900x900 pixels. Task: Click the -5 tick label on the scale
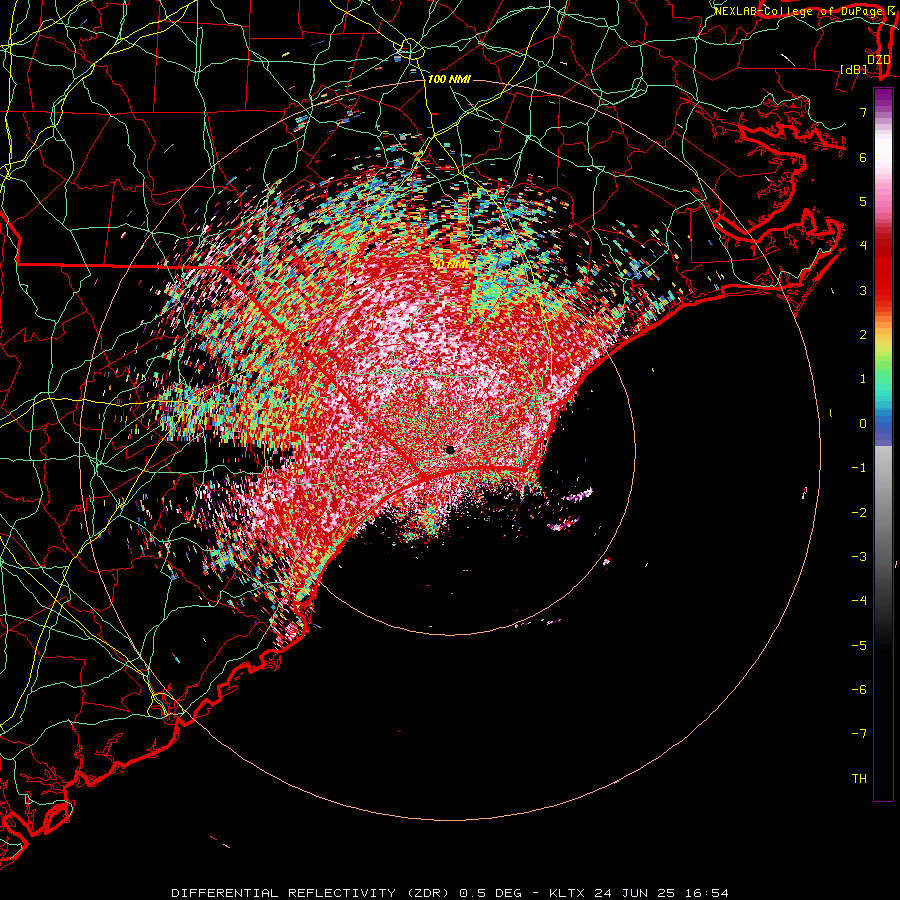click(859, 646)
